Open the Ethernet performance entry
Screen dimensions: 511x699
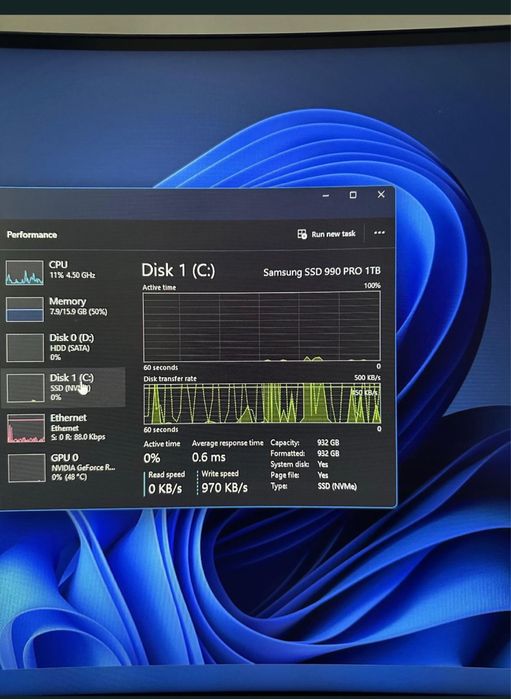click(62, 428)
